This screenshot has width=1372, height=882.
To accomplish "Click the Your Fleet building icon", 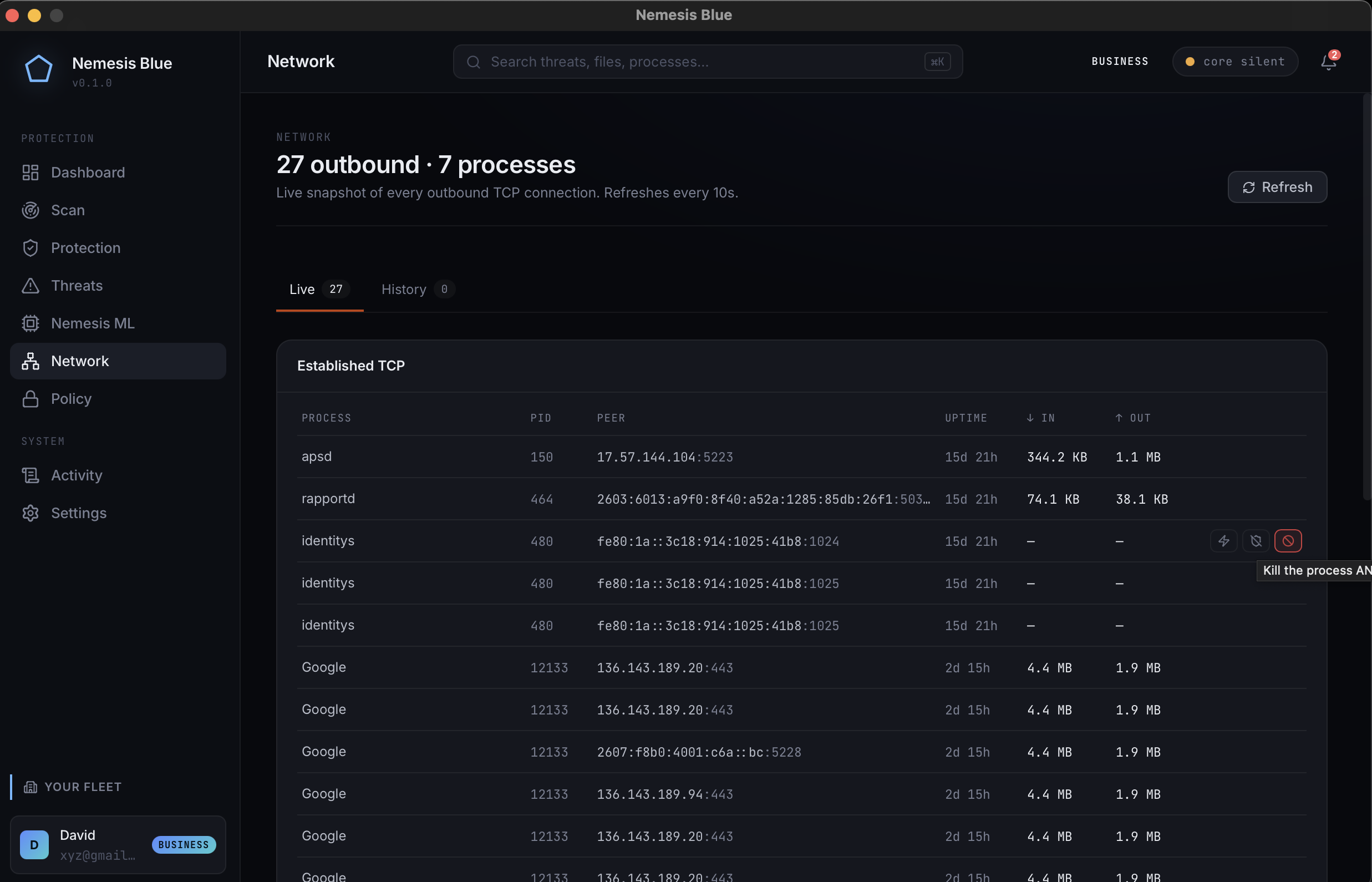I will coord(31,787).
